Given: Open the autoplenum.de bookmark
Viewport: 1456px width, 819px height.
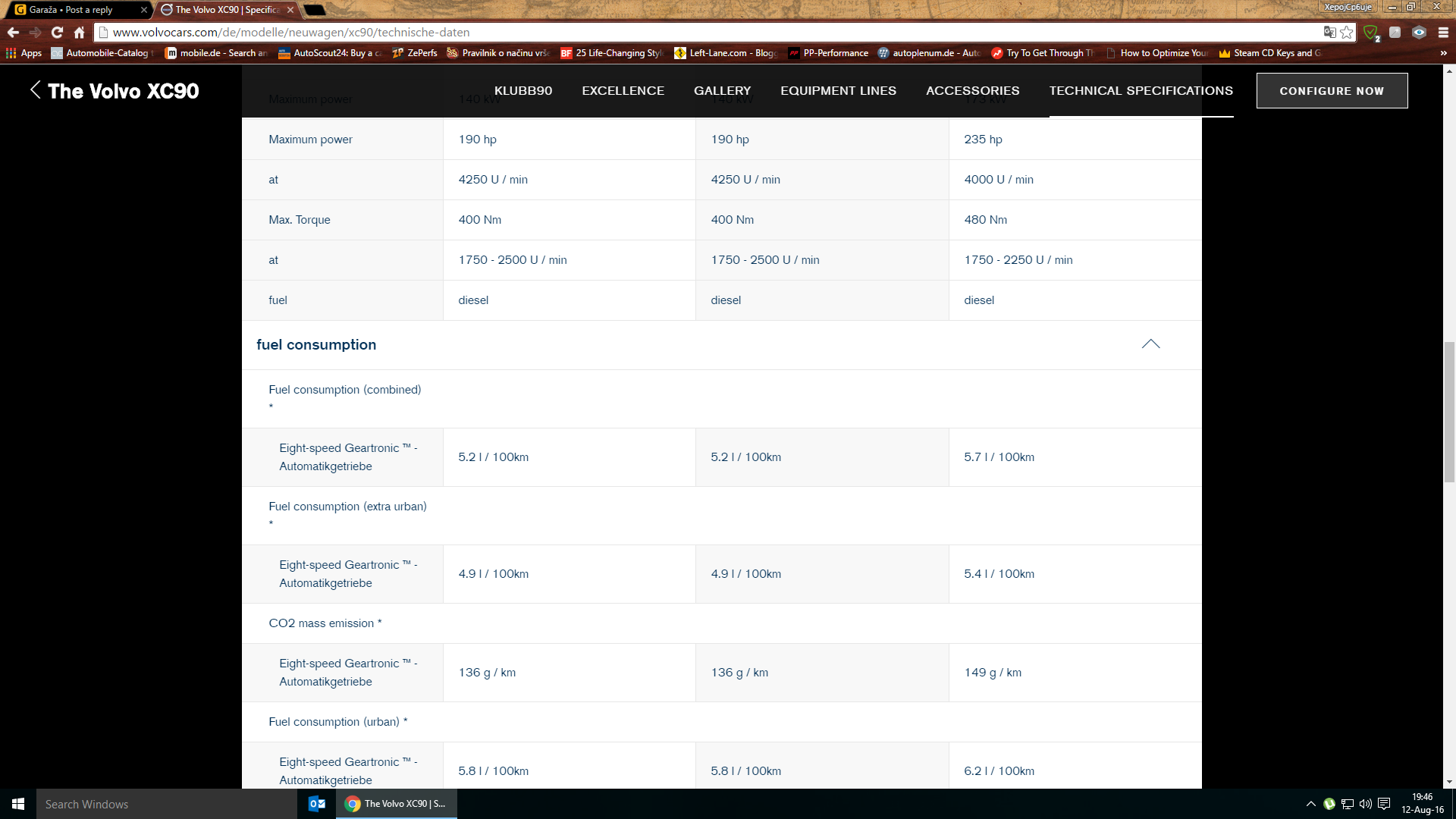Looking at the screenshot, I should pyautogui.click(x=929, y=53).
